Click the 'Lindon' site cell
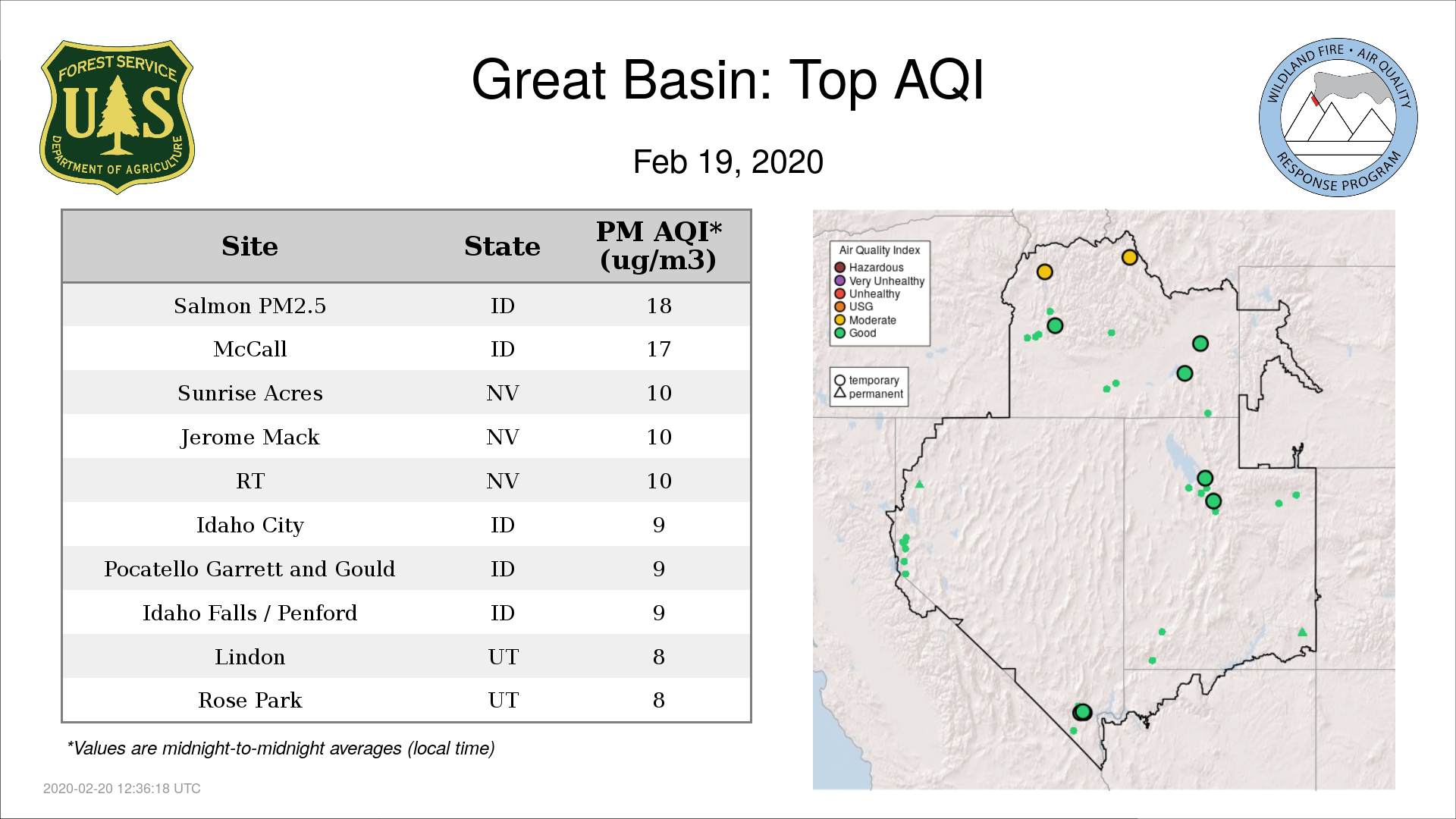The image size is (1456, 819). point(249,657)
